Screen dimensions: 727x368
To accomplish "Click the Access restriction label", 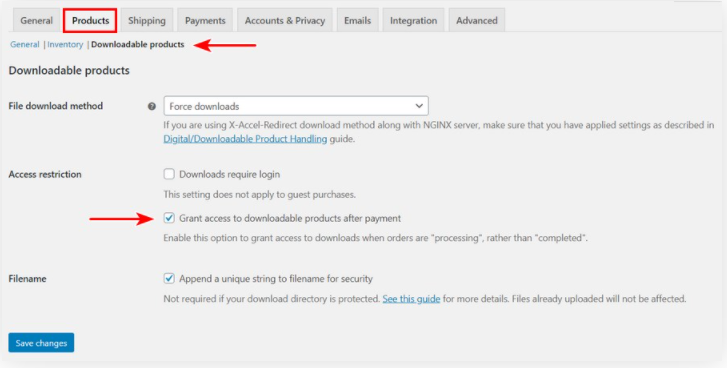I will pos(45,174).
